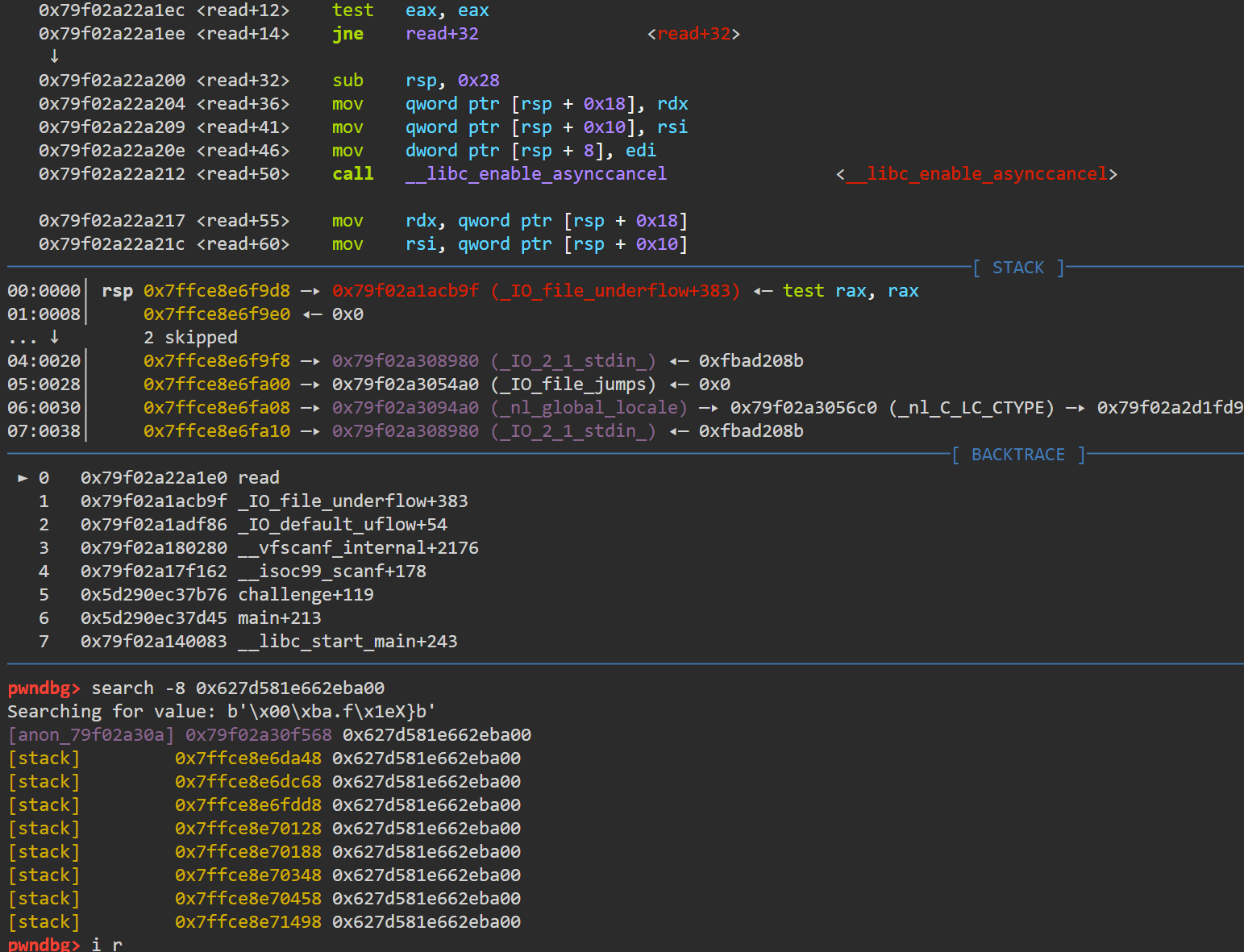Select backtrace frame __vfscanf_internal+2176

[358, 548]
